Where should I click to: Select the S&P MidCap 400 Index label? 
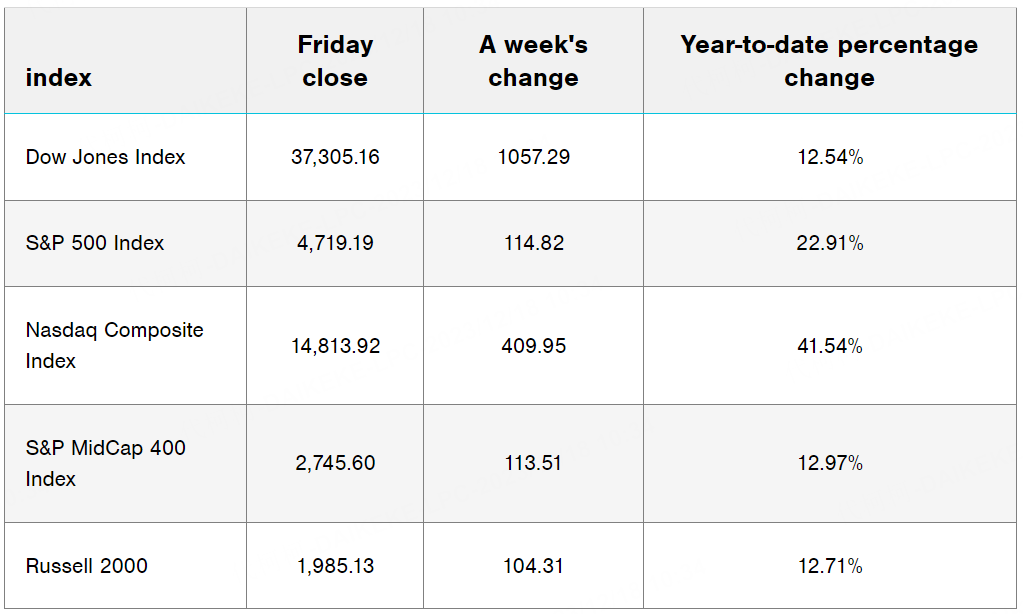[x=105, y=463]
